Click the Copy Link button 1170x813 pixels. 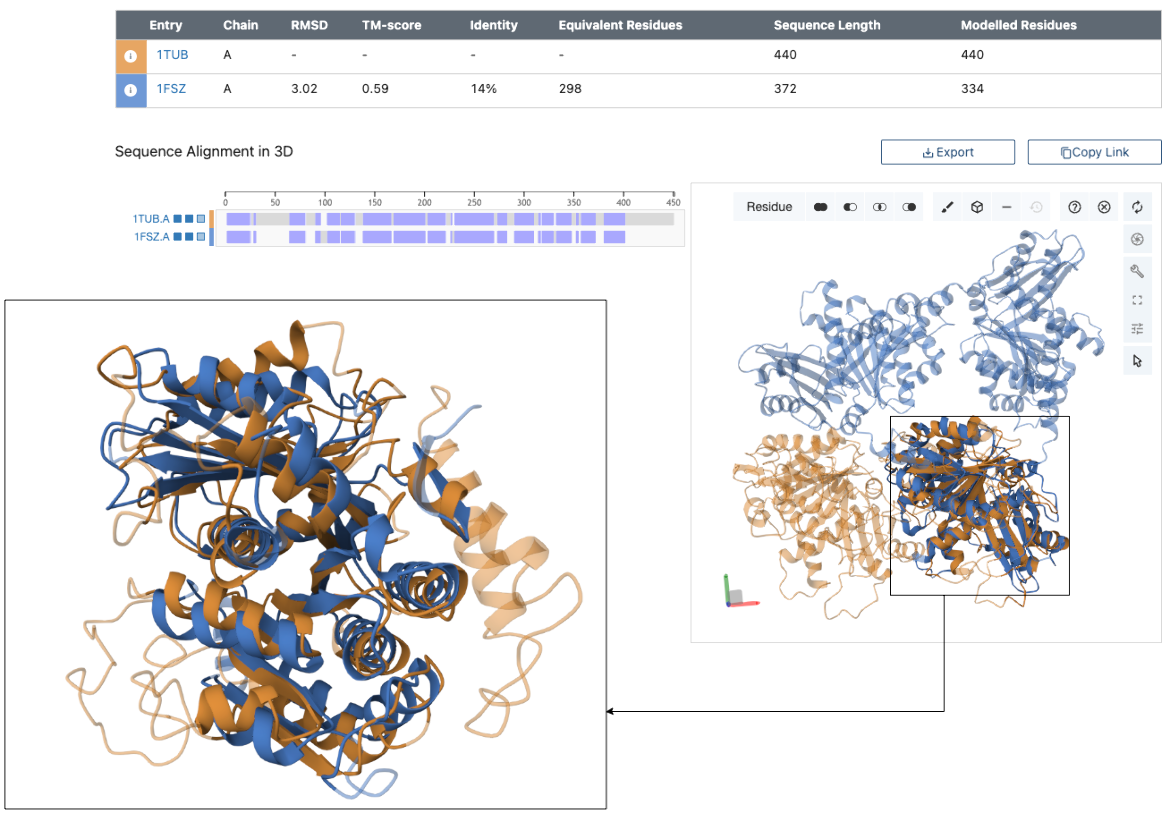pyautogui.click(x=1094, y=152)
